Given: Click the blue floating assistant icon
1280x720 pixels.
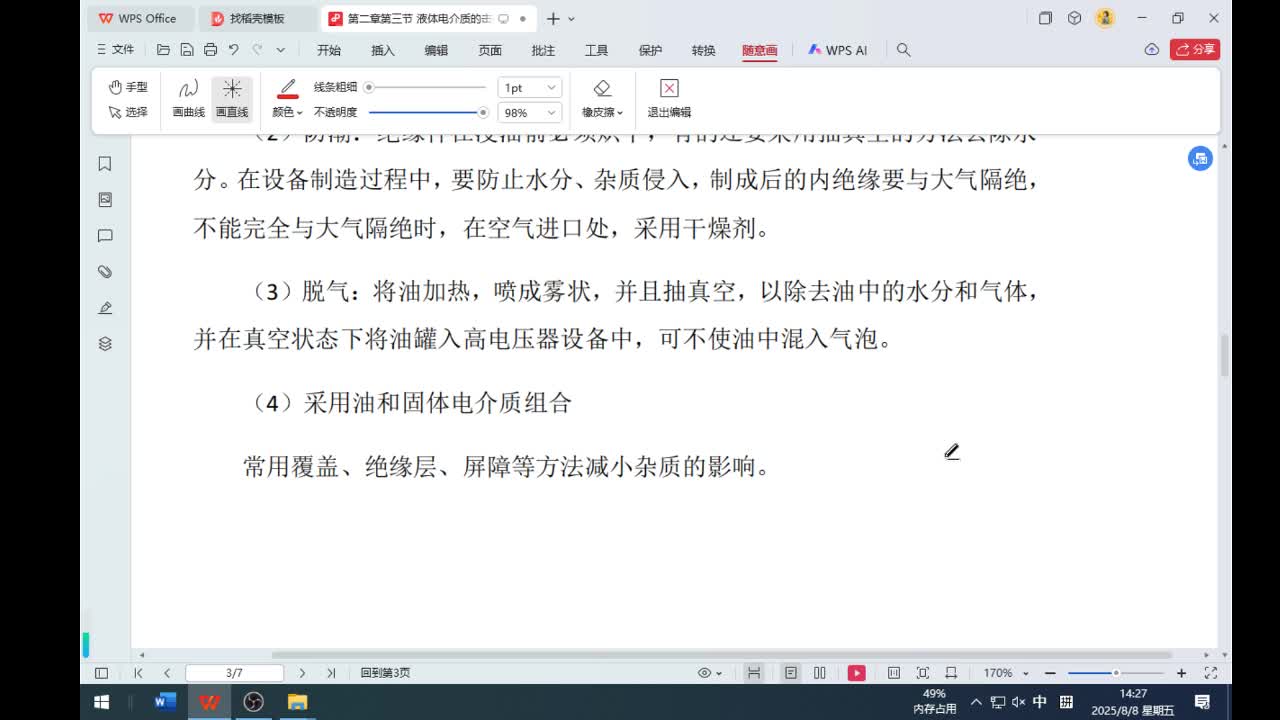Looking at the screenshot, I should click(x=1200, y=158).
